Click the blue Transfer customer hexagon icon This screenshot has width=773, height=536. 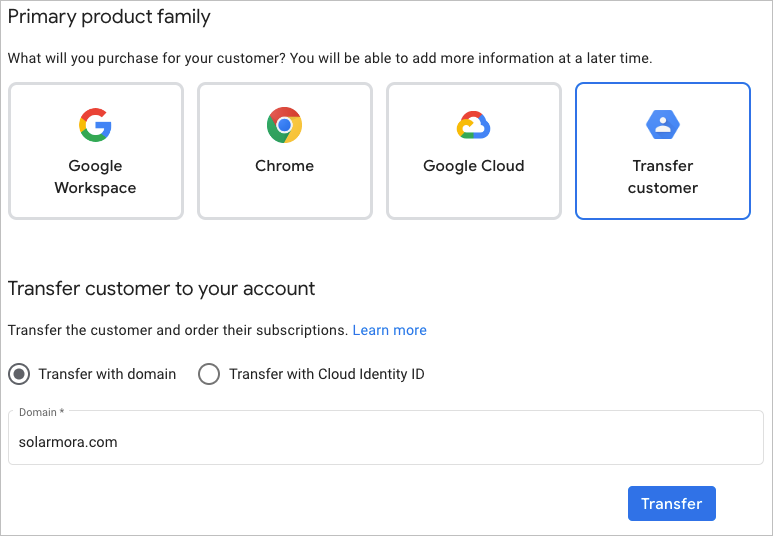tap(663, 125)
